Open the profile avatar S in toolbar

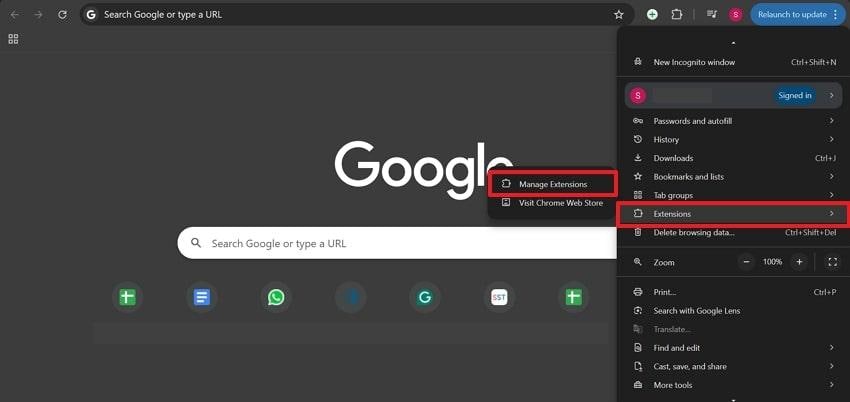(735, 15)
